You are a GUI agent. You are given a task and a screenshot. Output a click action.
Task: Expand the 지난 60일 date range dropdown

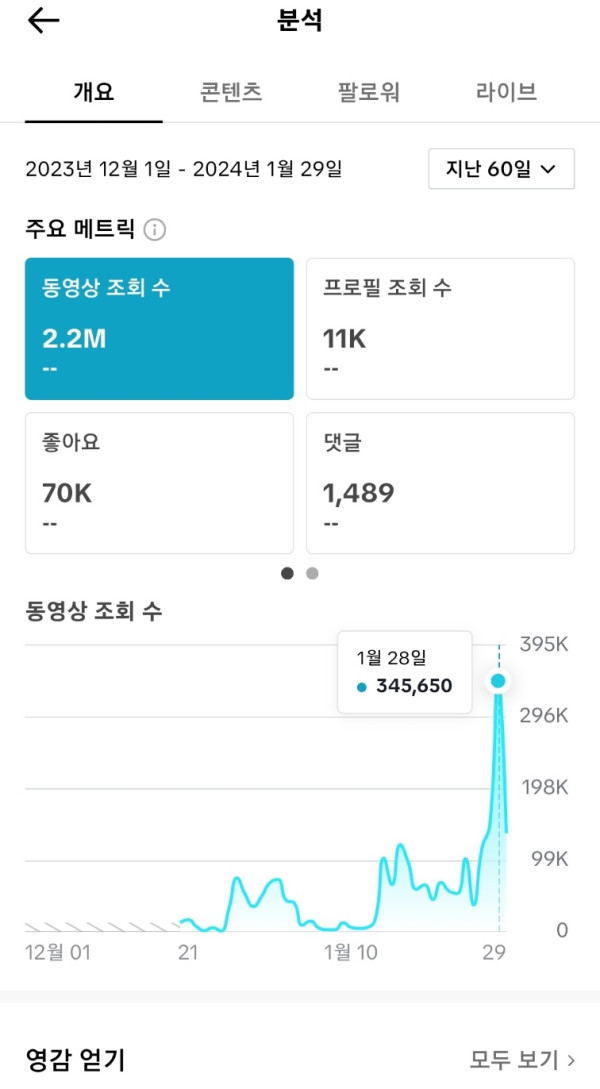click(x=501, y=169)
